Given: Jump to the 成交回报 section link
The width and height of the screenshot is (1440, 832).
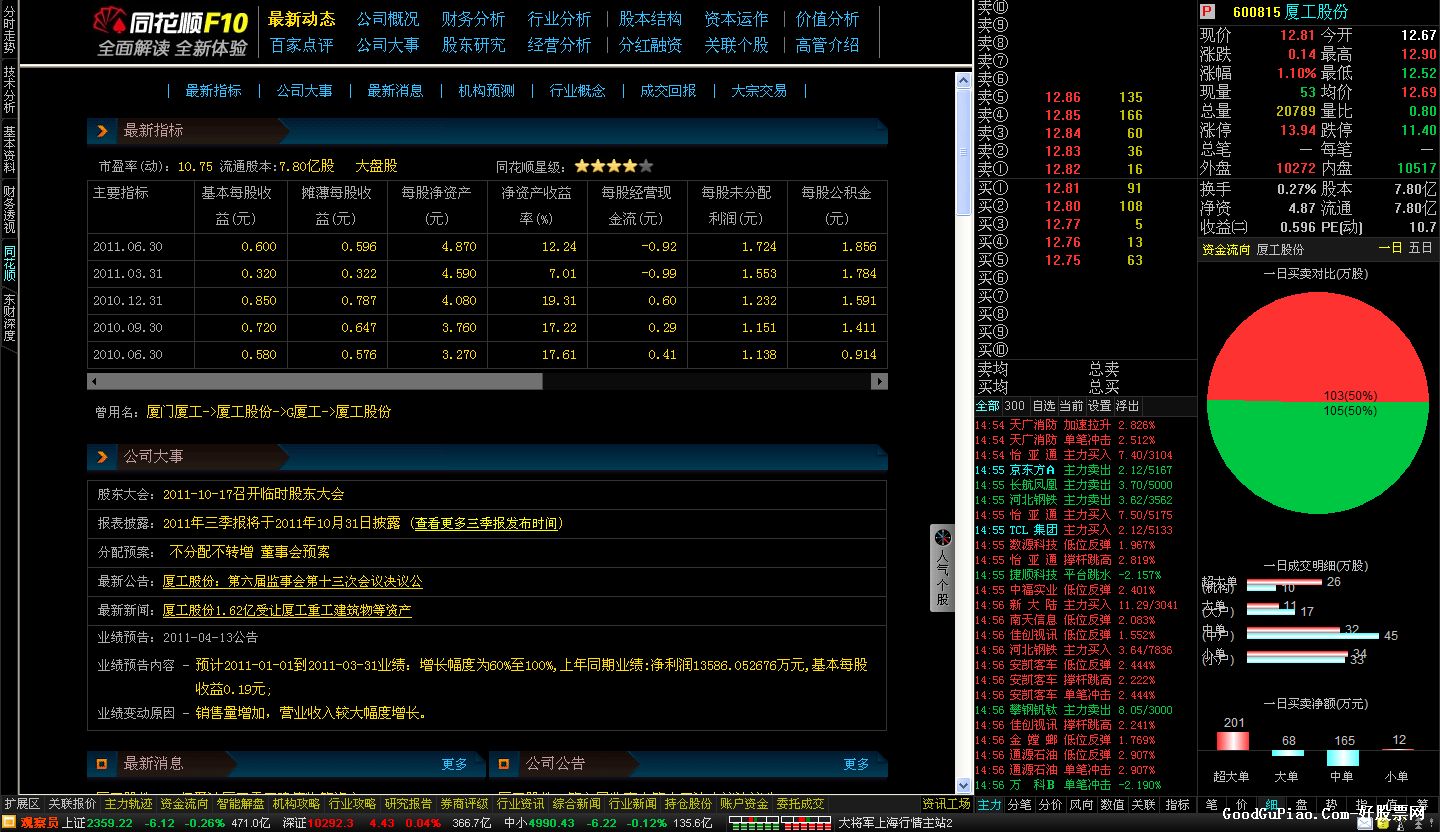Looking at the screenshot, I should 668,91.
